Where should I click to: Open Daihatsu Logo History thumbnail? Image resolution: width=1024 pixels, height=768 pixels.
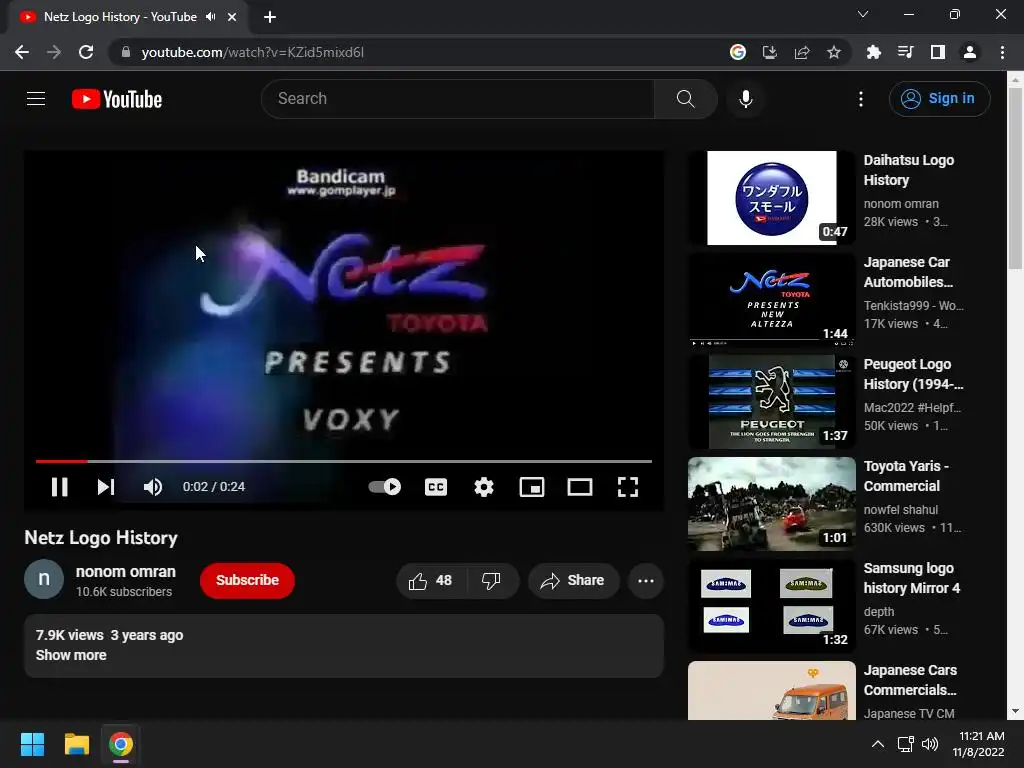771,198
